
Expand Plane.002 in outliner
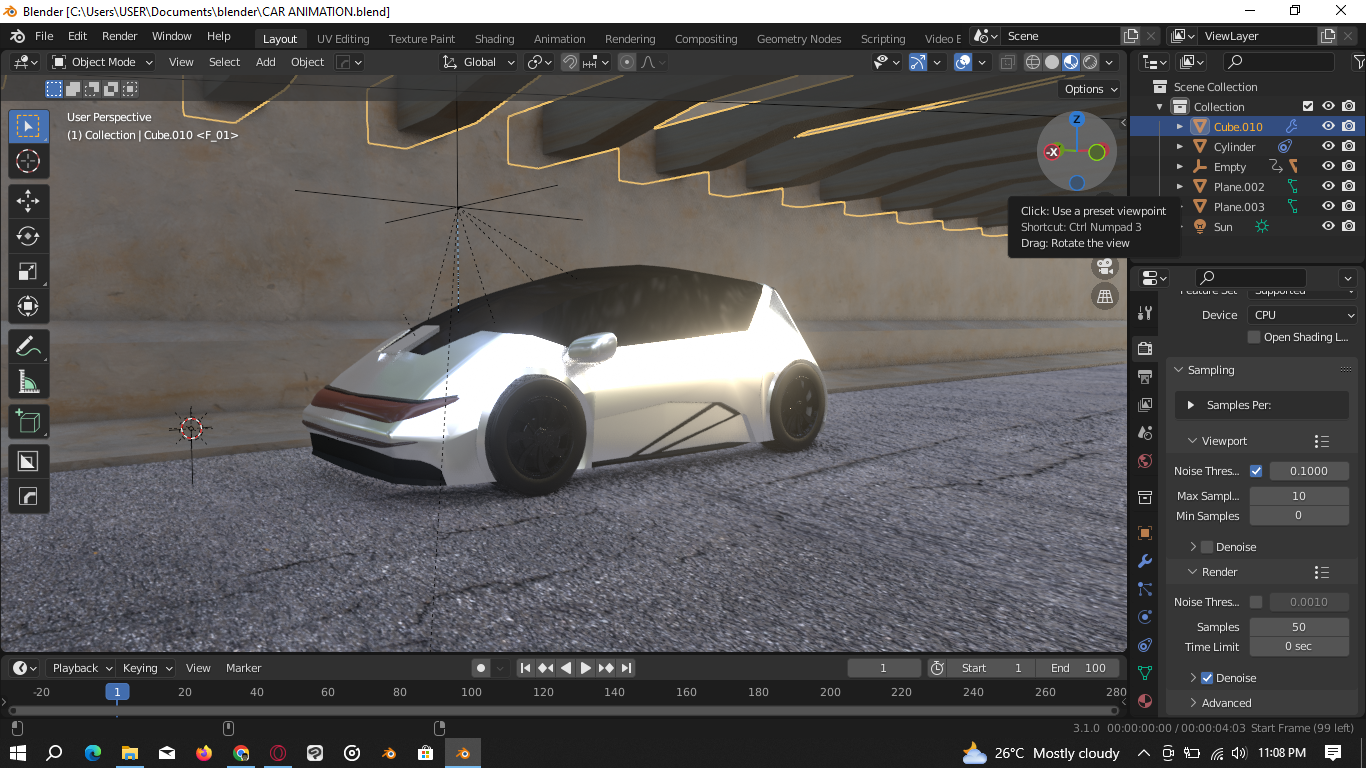tap(1180, 187)
